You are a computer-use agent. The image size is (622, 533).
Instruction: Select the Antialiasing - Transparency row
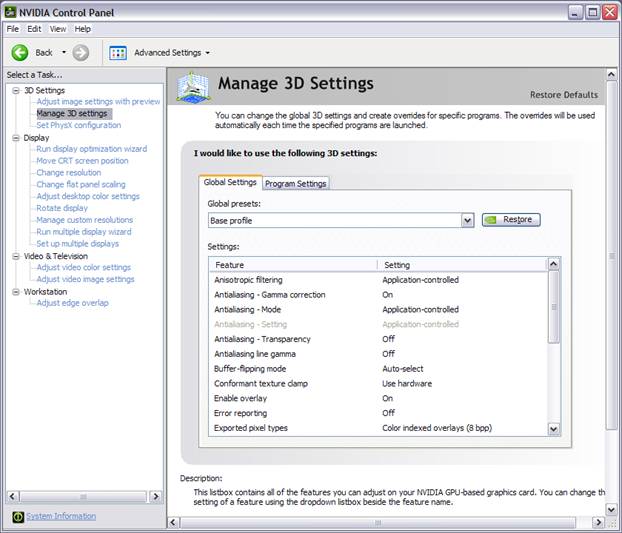point(378,339)
